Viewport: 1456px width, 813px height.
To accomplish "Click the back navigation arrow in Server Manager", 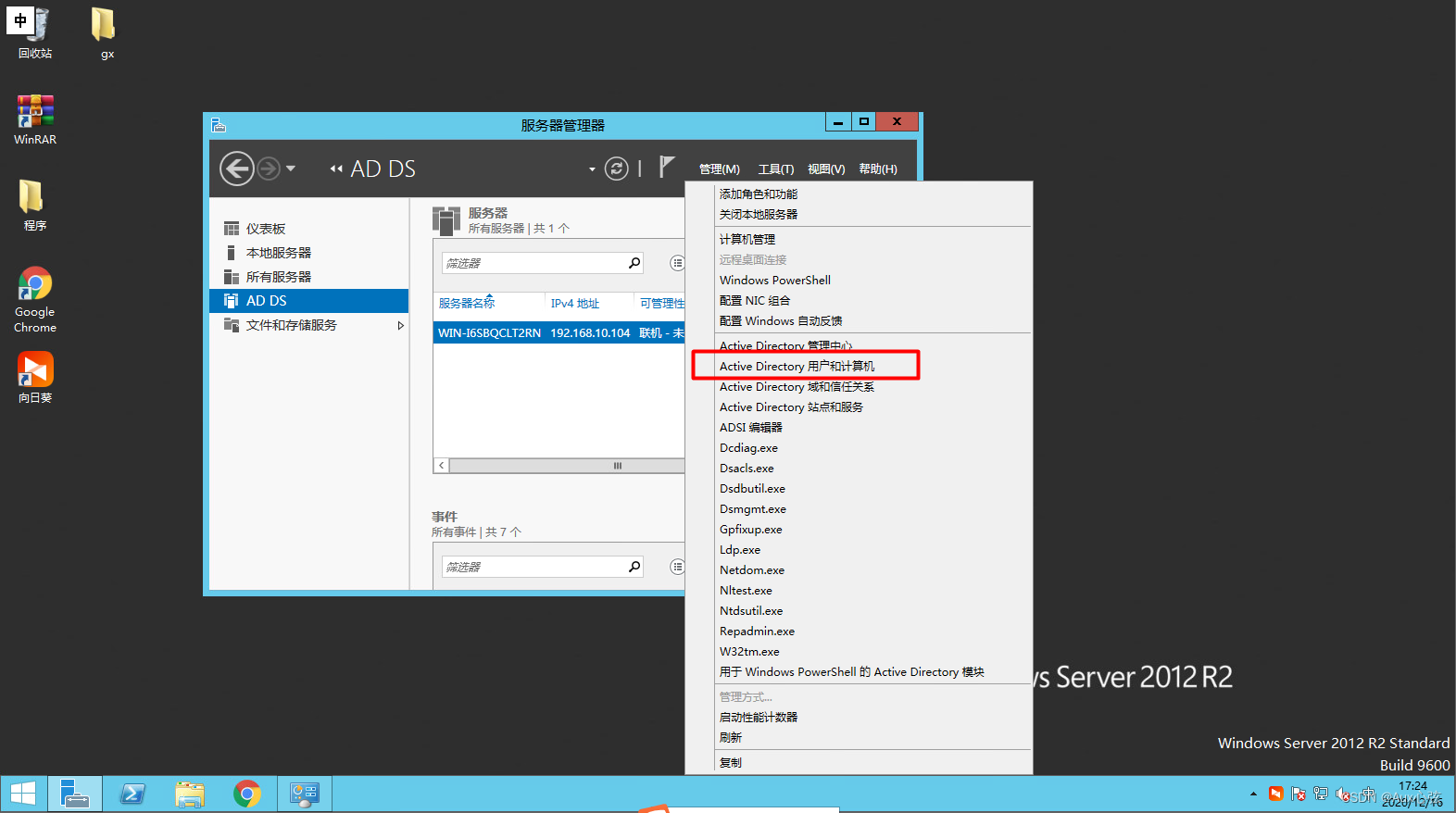I will (x=237, y=169).
